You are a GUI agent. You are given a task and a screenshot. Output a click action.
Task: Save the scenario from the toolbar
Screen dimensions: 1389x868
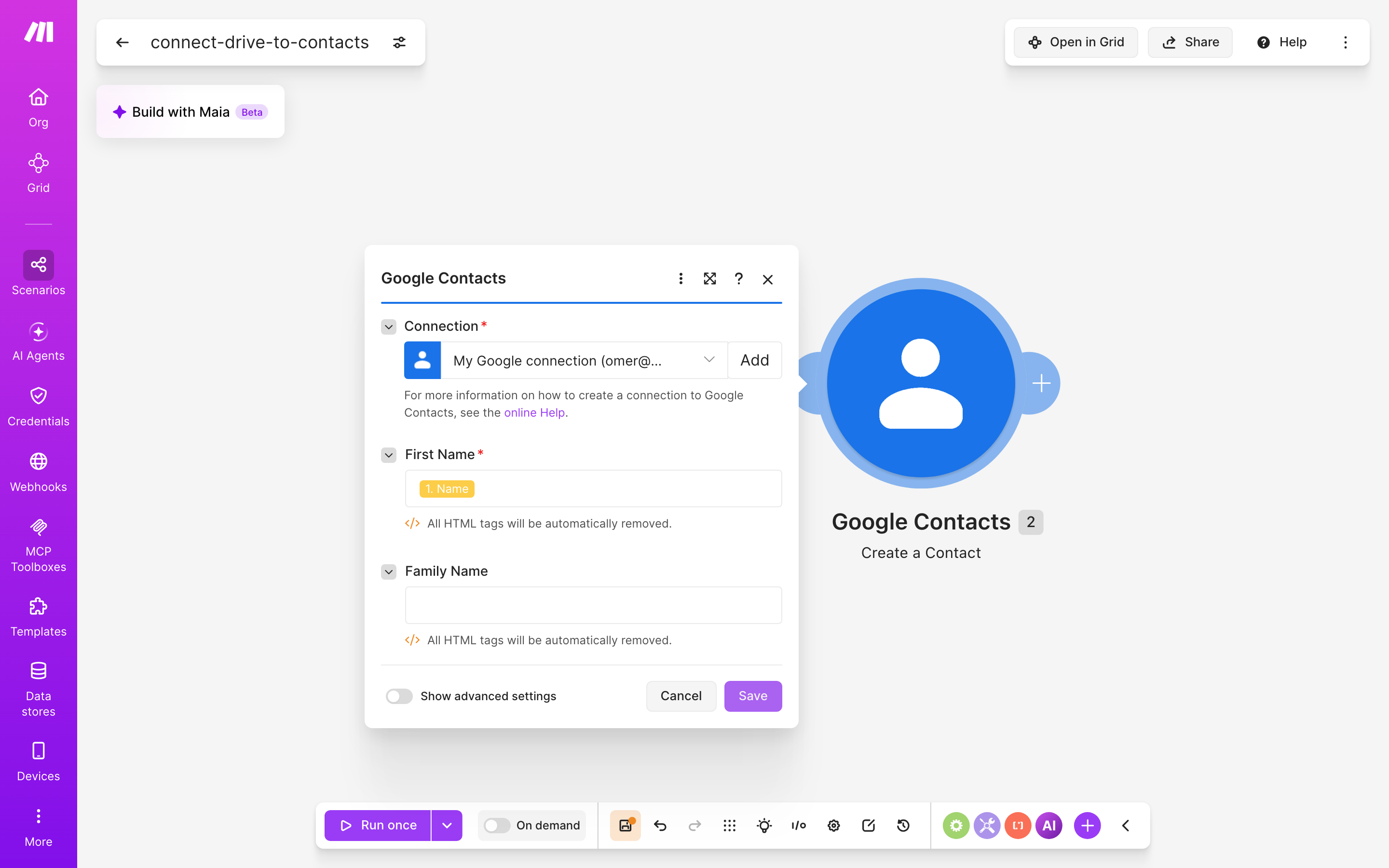point(626,826)
